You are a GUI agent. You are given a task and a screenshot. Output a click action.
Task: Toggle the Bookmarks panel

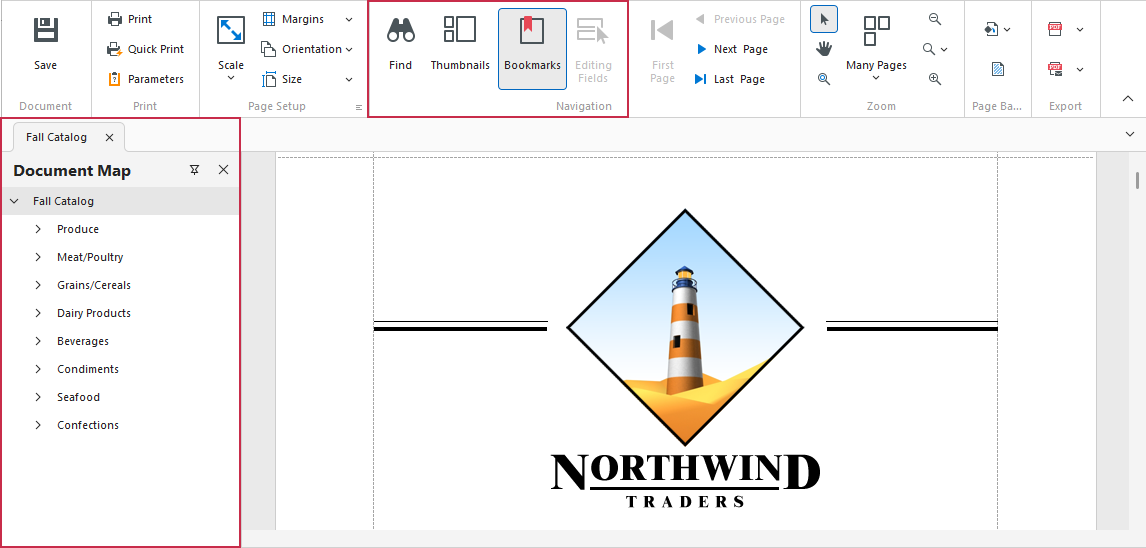(533, 48)
